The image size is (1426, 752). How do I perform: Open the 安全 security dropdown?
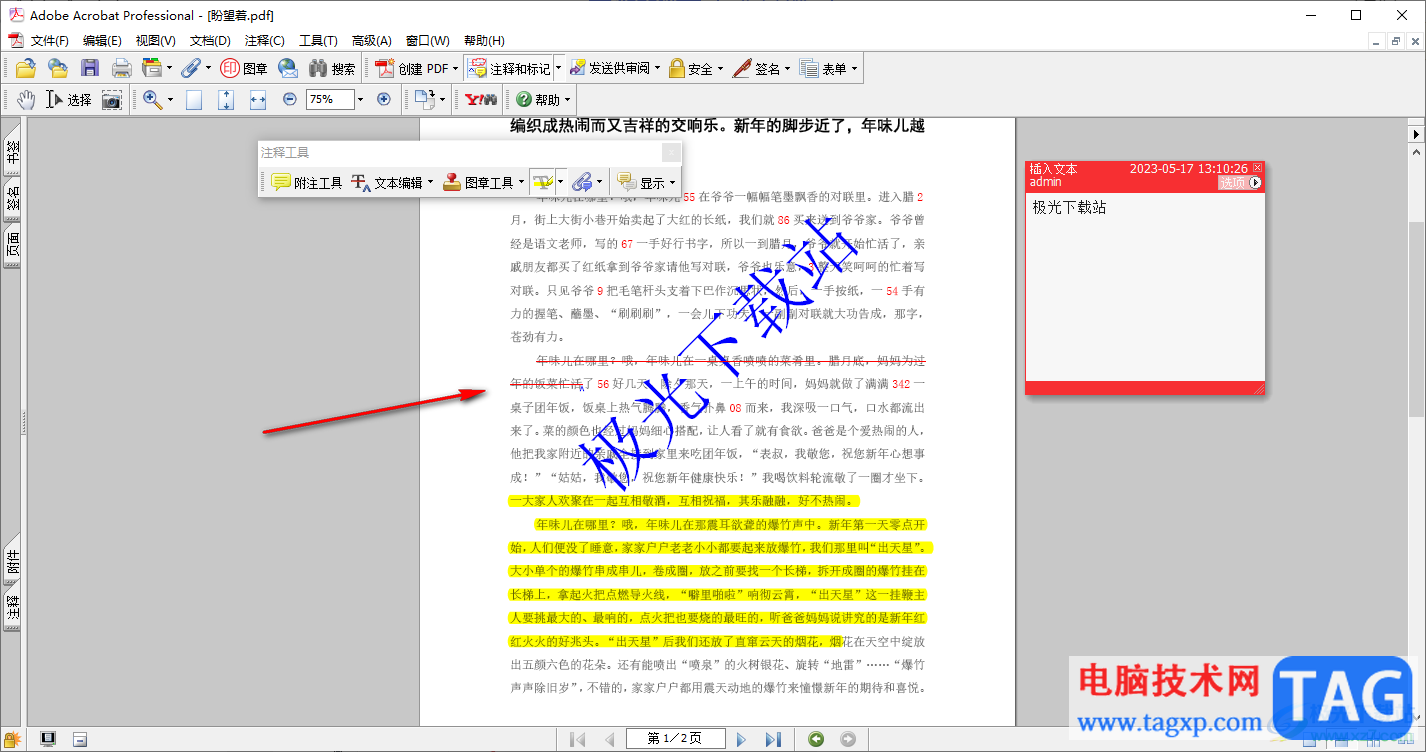tap(696, 68)
